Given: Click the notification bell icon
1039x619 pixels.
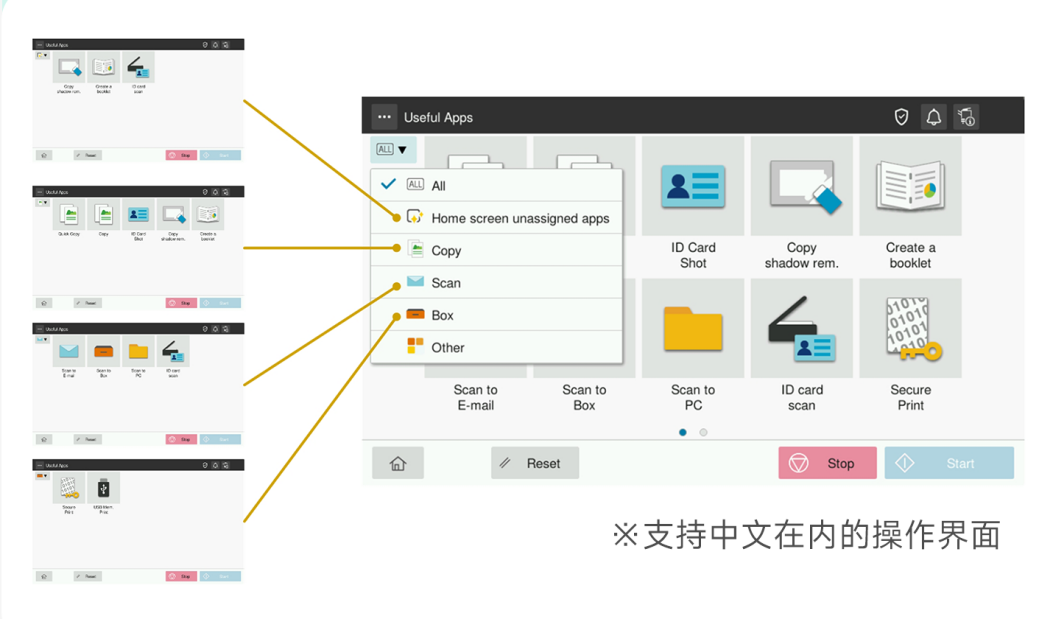Looking at the screenshot, I should [x=933, y=117].
